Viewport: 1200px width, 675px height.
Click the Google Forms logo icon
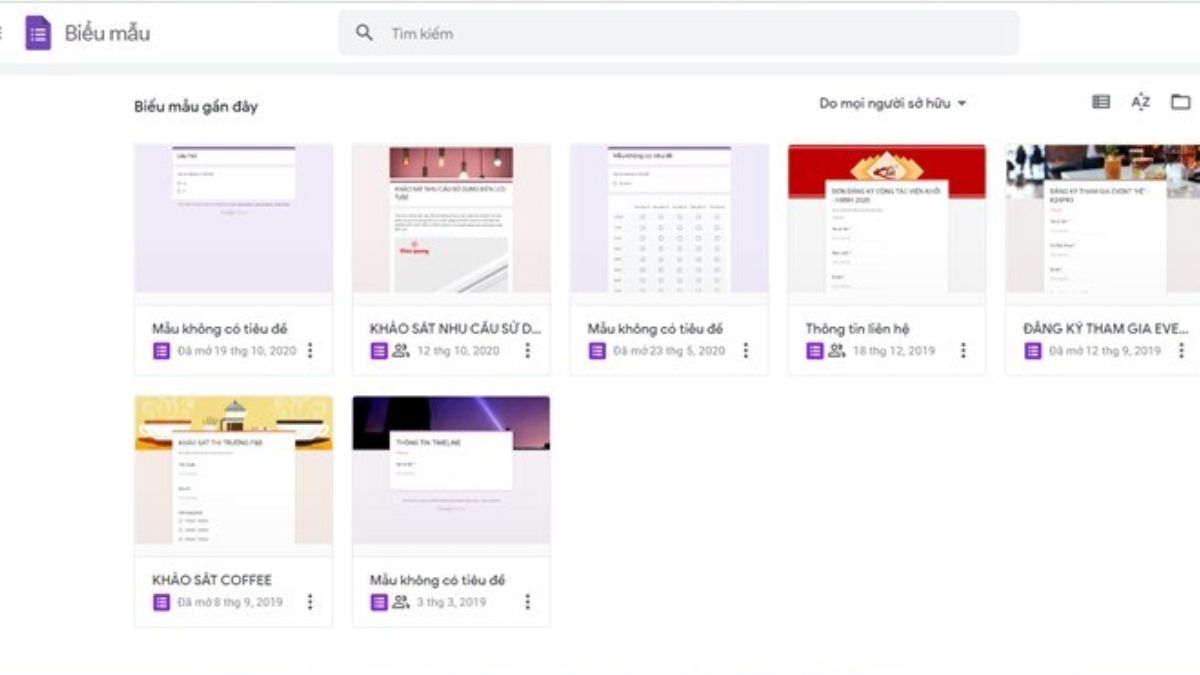tap(38, 33)
